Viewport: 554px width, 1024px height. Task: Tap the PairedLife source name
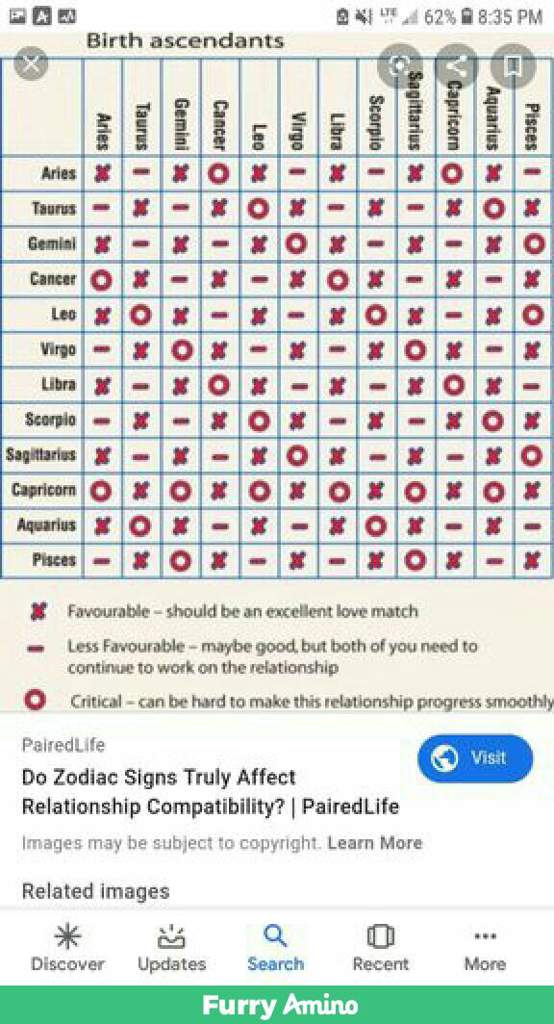click(63, 744)
